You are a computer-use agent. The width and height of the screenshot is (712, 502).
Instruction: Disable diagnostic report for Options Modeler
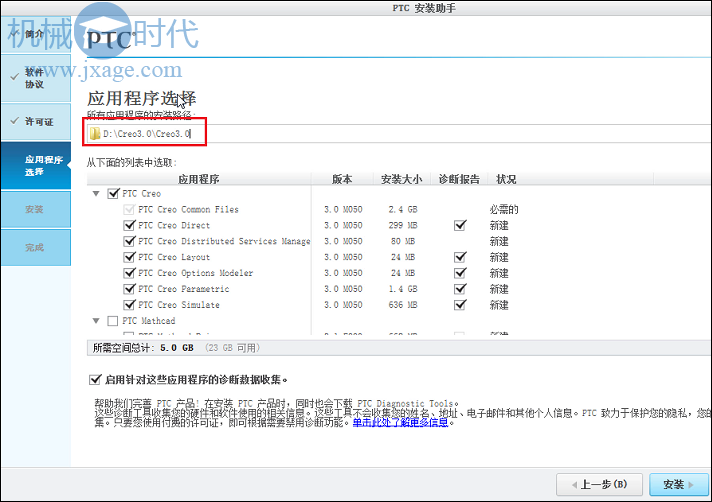click(x=460, y=273)
